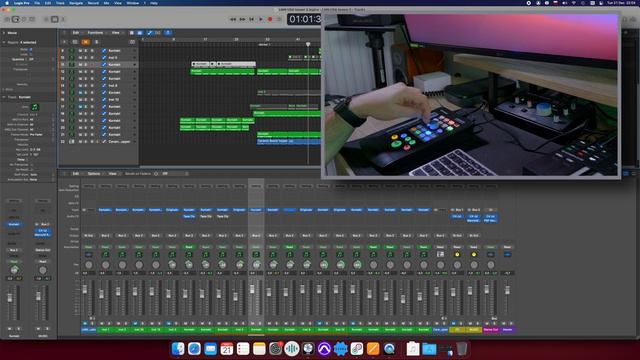Click the global S button above track headers
The image size is (640, 360).
click(96, 42)
